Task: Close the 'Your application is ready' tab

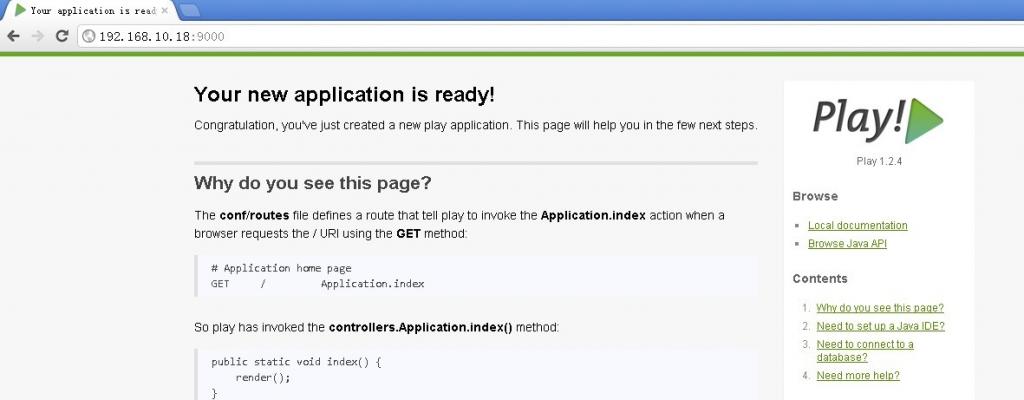Action: click(x=165, y=10)
